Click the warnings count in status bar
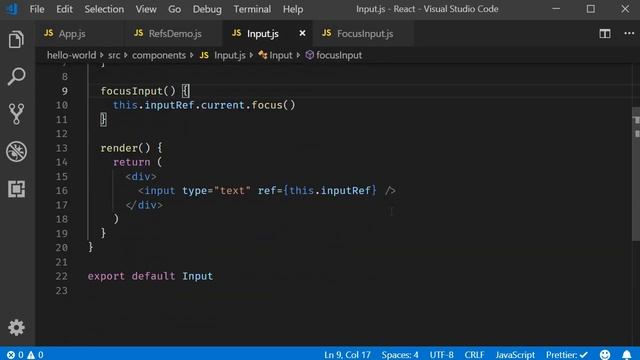Viewport: 640px width, 360px height. tap(35, 355)
